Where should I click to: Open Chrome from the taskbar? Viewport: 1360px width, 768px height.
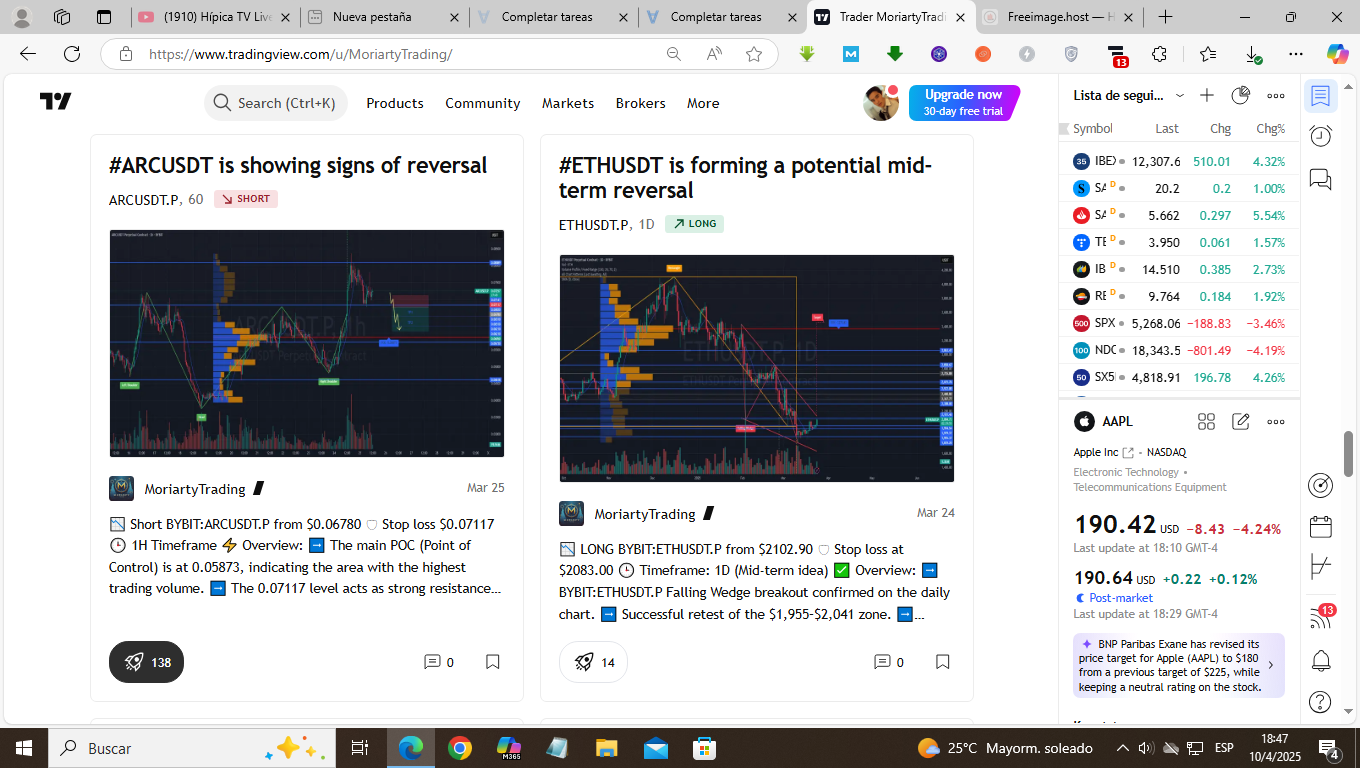point(459,747)
